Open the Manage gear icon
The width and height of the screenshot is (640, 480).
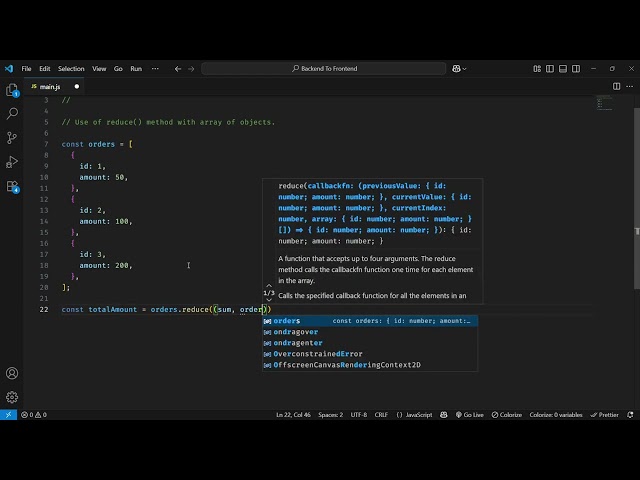click(12, 397)
